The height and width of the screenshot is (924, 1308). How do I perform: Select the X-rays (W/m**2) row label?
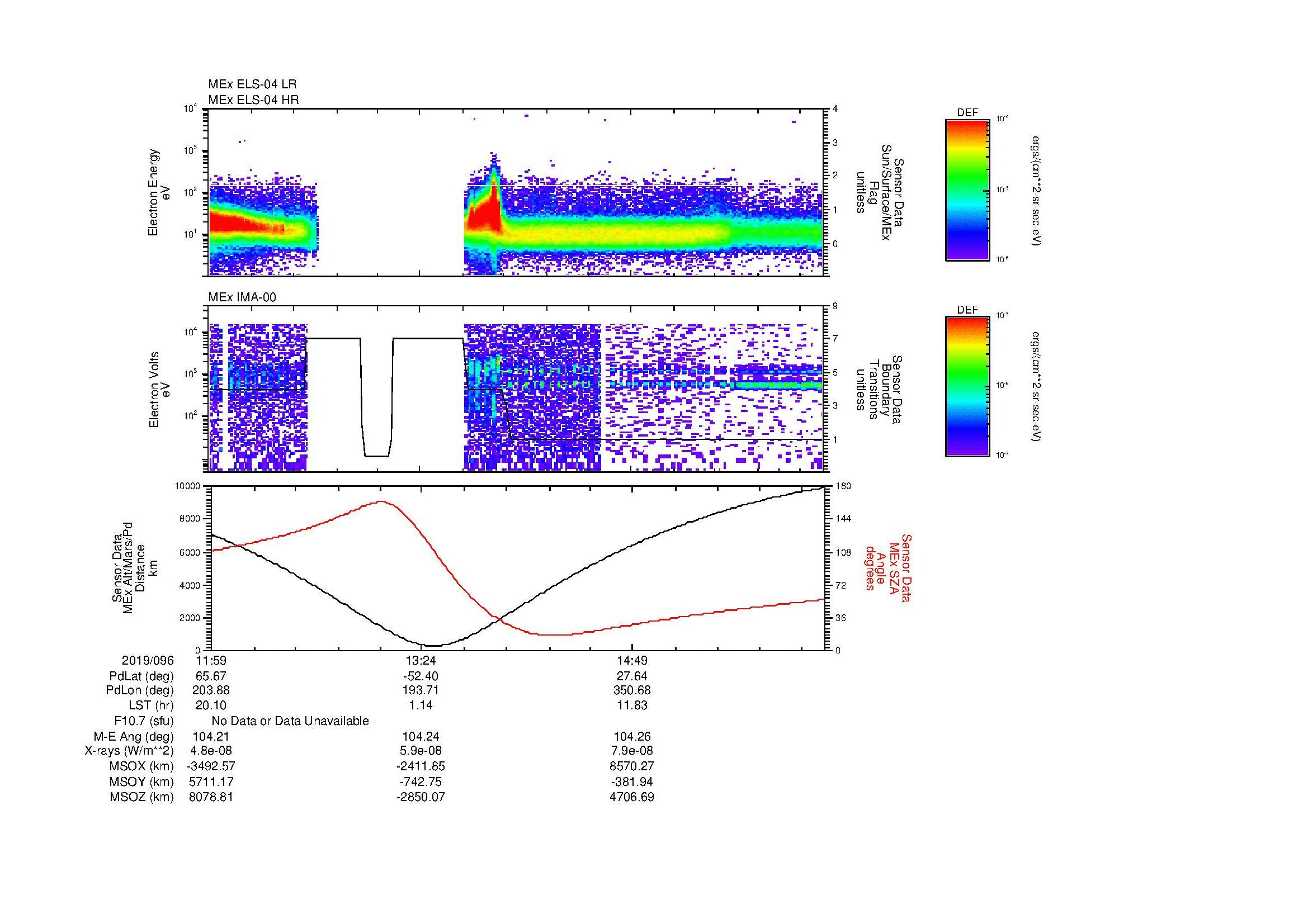pyautogui.click(x=129, y=751)
